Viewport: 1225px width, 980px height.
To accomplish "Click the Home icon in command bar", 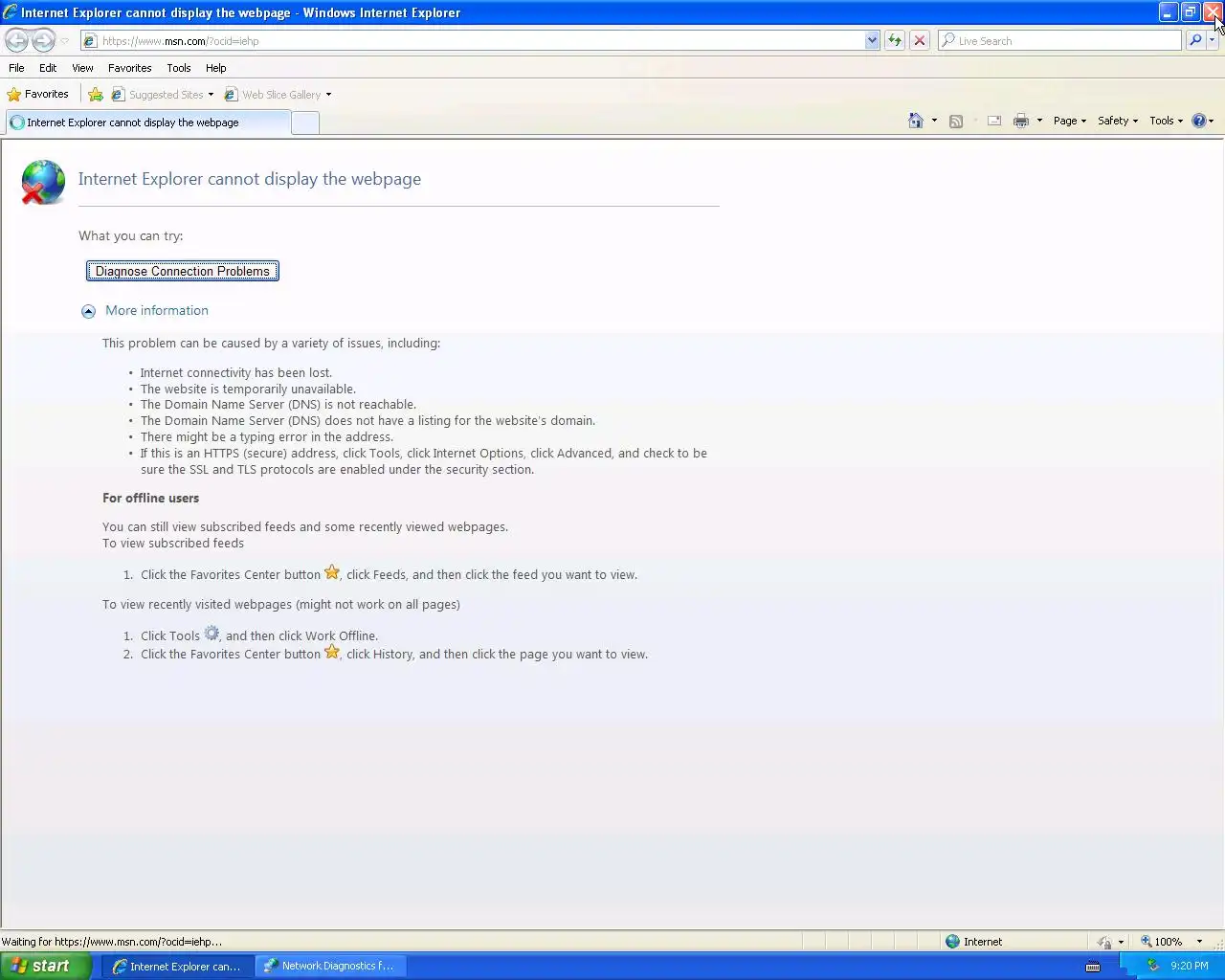I will (916, 121).
